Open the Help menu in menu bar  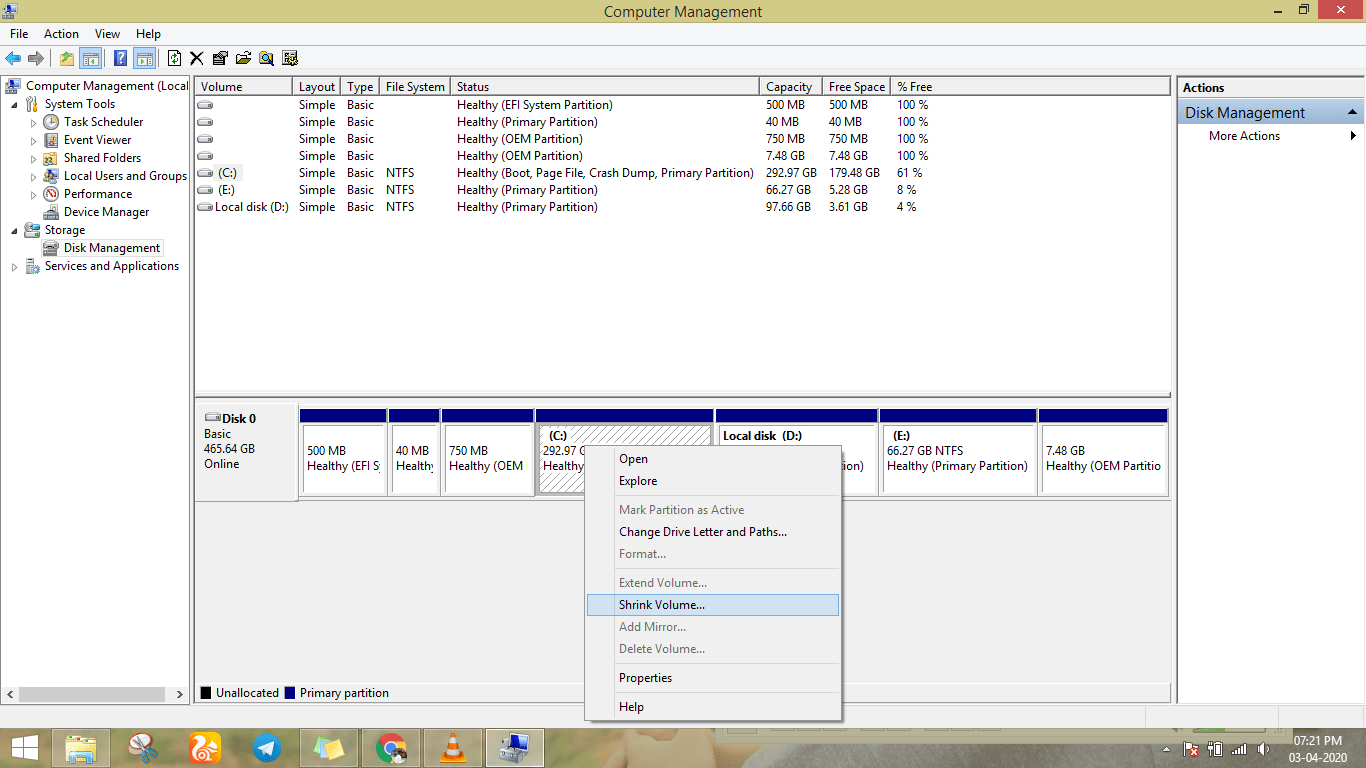point(148,34)
